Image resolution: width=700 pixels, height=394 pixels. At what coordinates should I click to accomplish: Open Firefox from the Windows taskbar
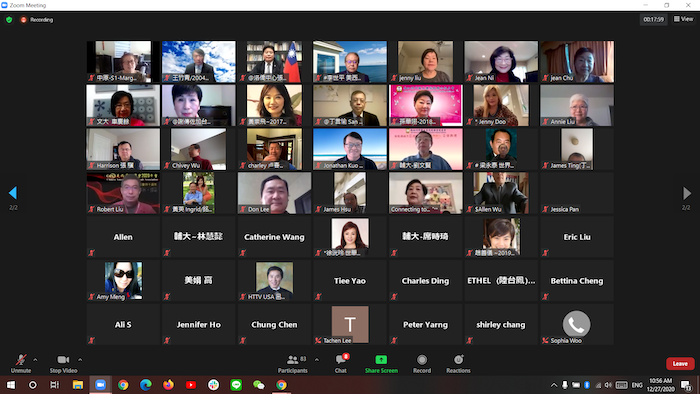(168, 385)
